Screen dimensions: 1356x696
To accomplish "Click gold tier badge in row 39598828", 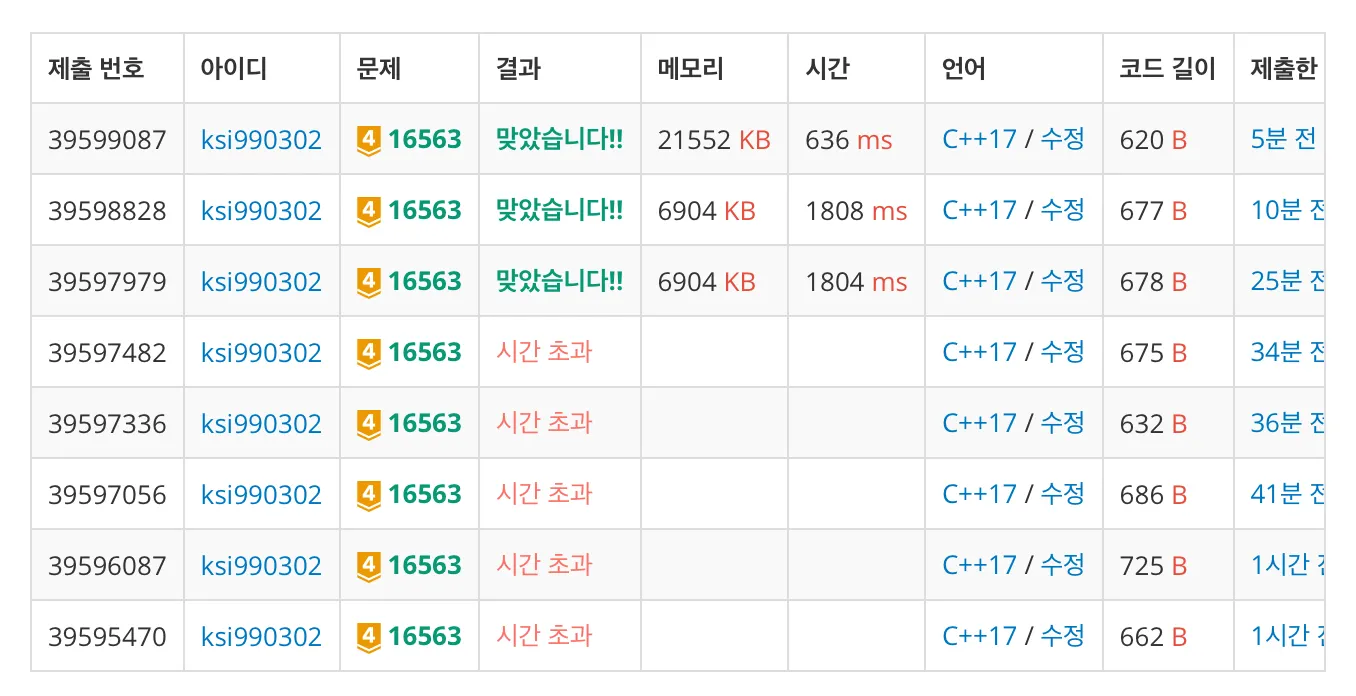I will pos(369,211).
